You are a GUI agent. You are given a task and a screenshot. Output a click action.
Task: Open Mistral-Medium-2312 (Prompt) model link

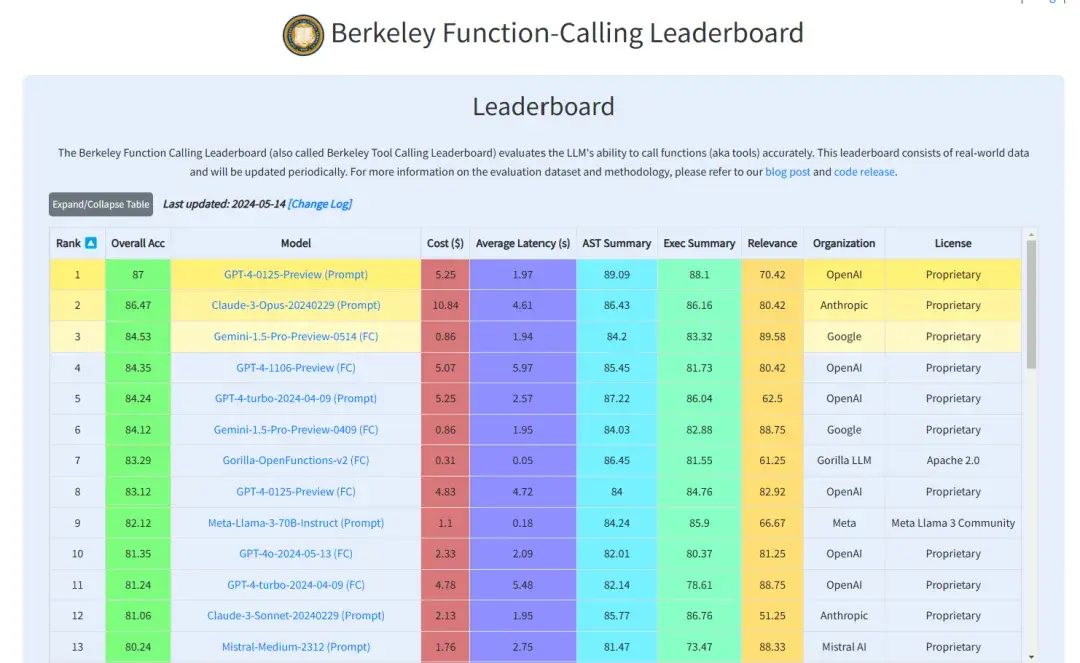[x=296, y=647]
